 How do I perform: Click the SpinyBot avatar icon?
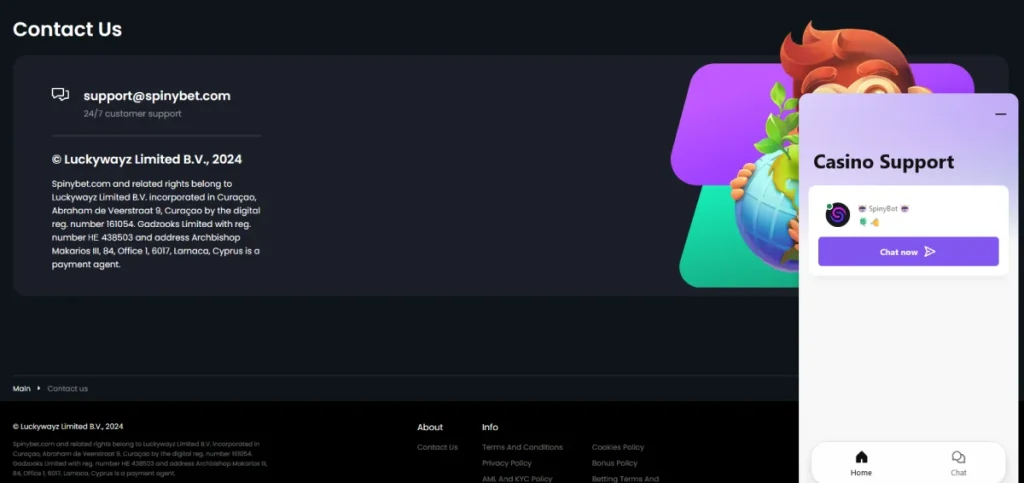click(x=837, y=215)
